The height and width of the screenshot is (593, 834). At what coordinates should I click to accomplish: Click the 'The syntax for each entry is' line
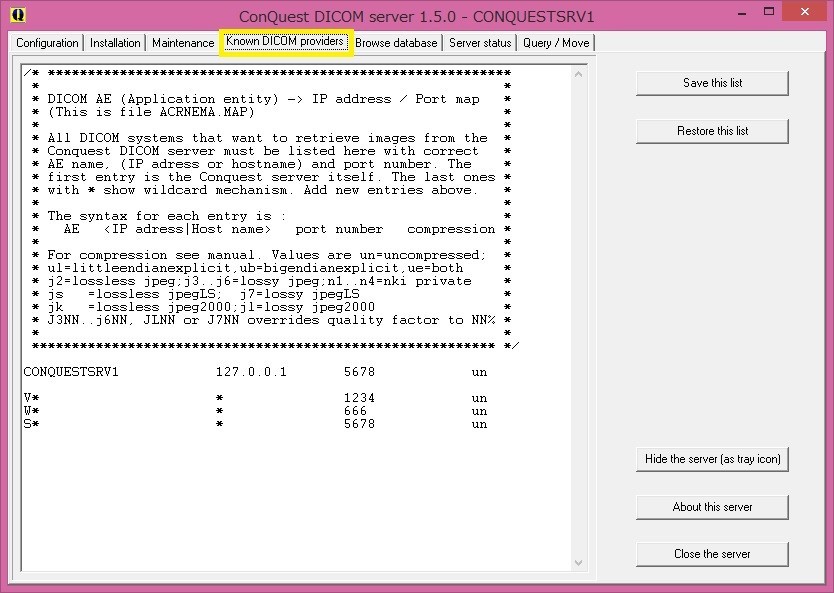pyautogui.click(x=166, y=216)
